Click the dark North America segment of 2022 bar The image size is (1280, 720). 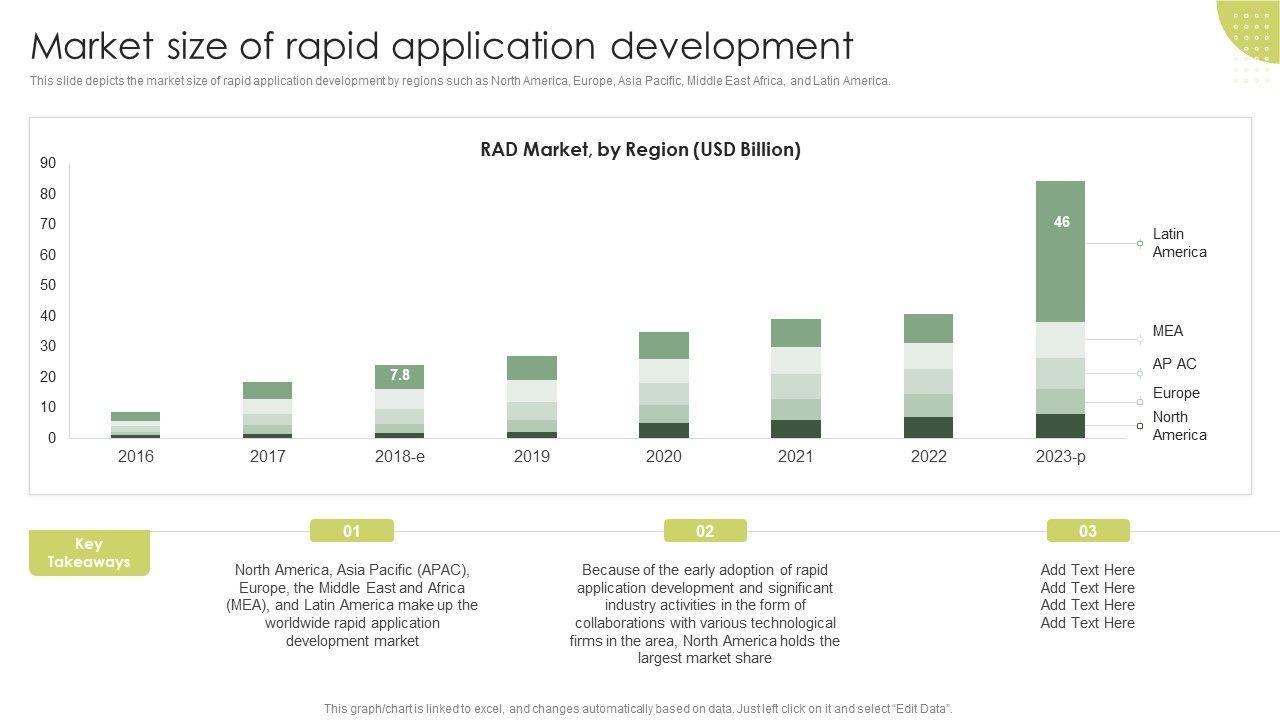pos(928,427)
